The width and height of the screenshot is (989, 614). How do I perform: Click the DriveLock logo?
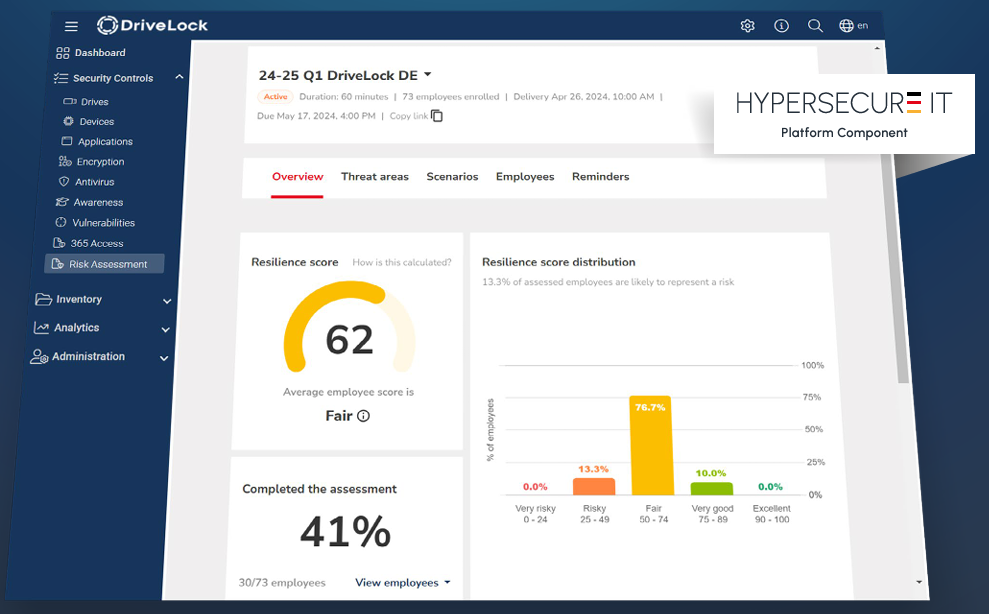[x=152, y=25]
